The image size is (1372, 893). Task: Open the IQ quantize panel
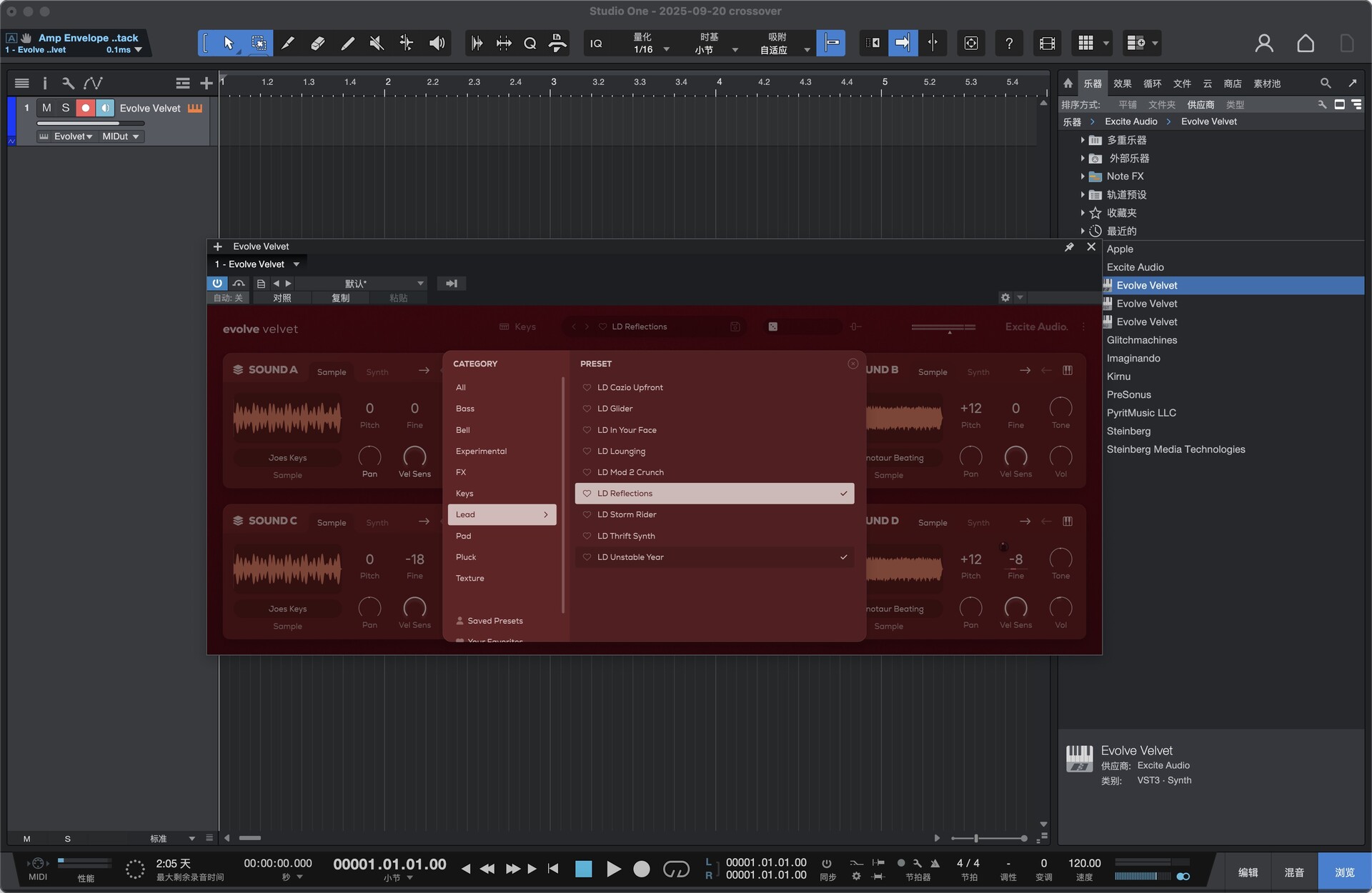596,44
